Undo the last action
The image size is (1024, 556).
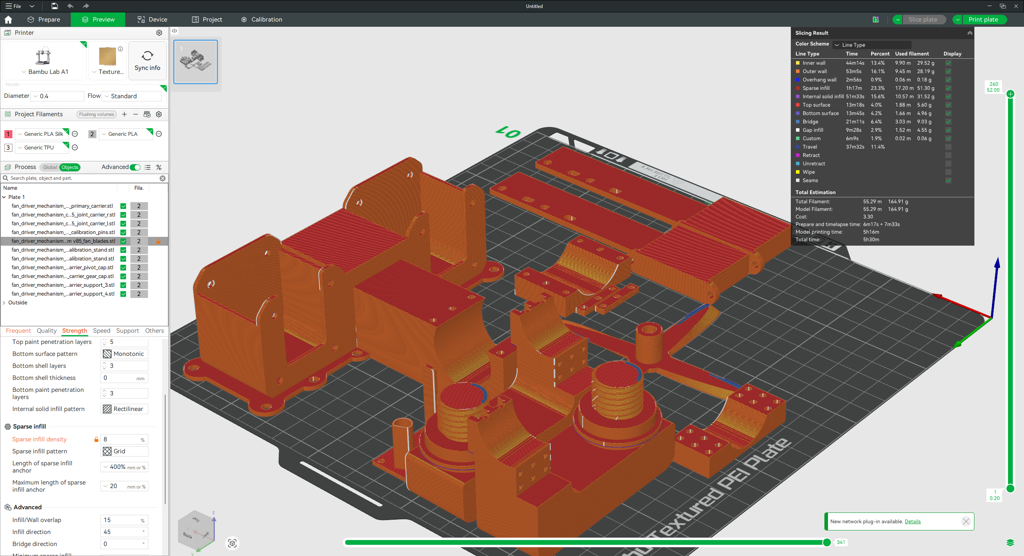coord(71,6)
